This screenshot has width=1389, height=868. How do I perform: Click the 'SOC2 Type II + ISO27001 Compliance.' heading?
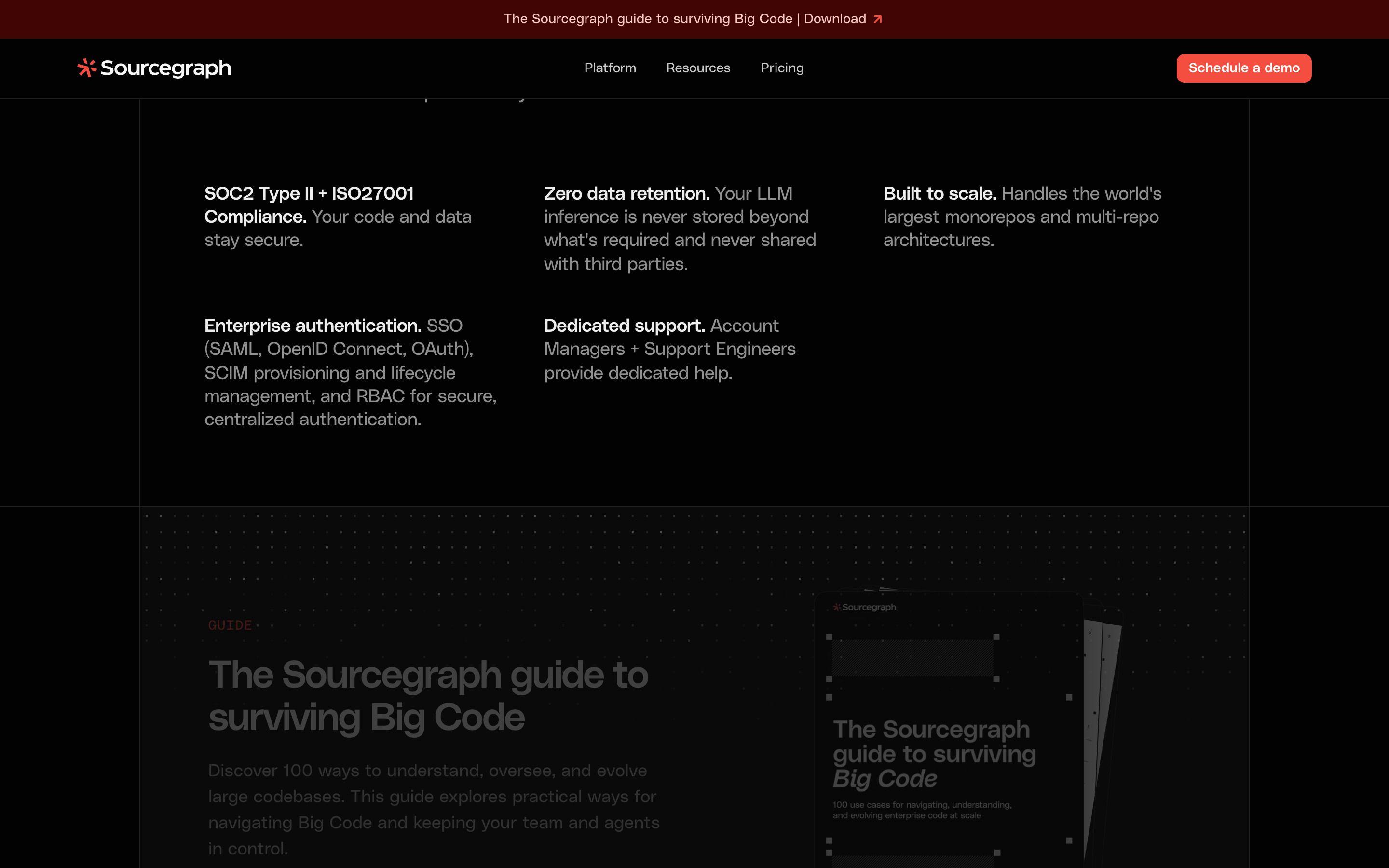[309, 205]
